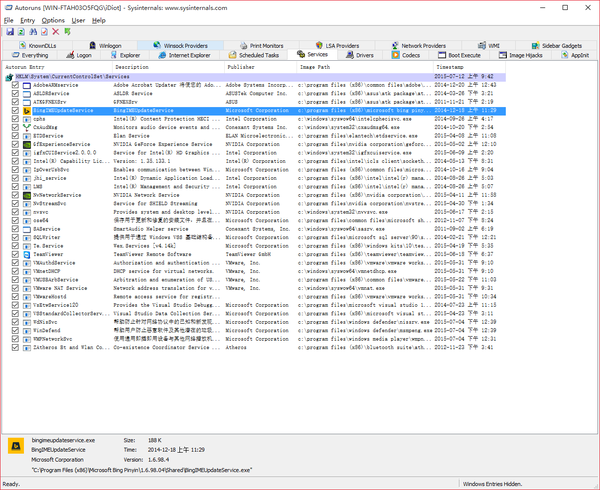Screen dimensions: 600x490
Task: Select the VsEtwService120 entry name
Action: tap(56, 305)
